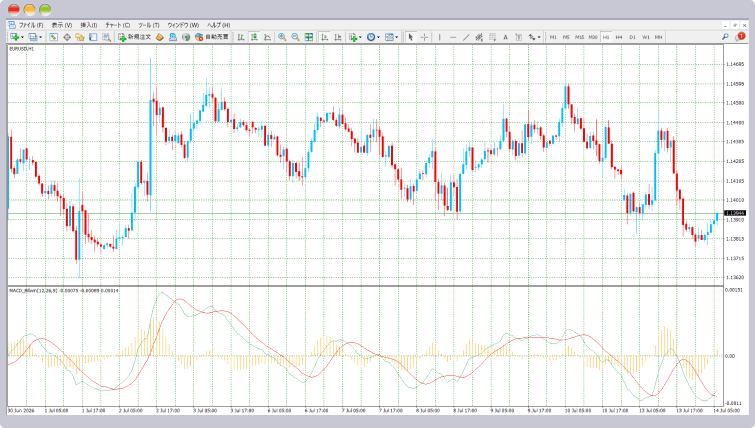Toggle chart auto scroll
The width and height of the screenshot is (755, 428).
[x=325, y=37]
